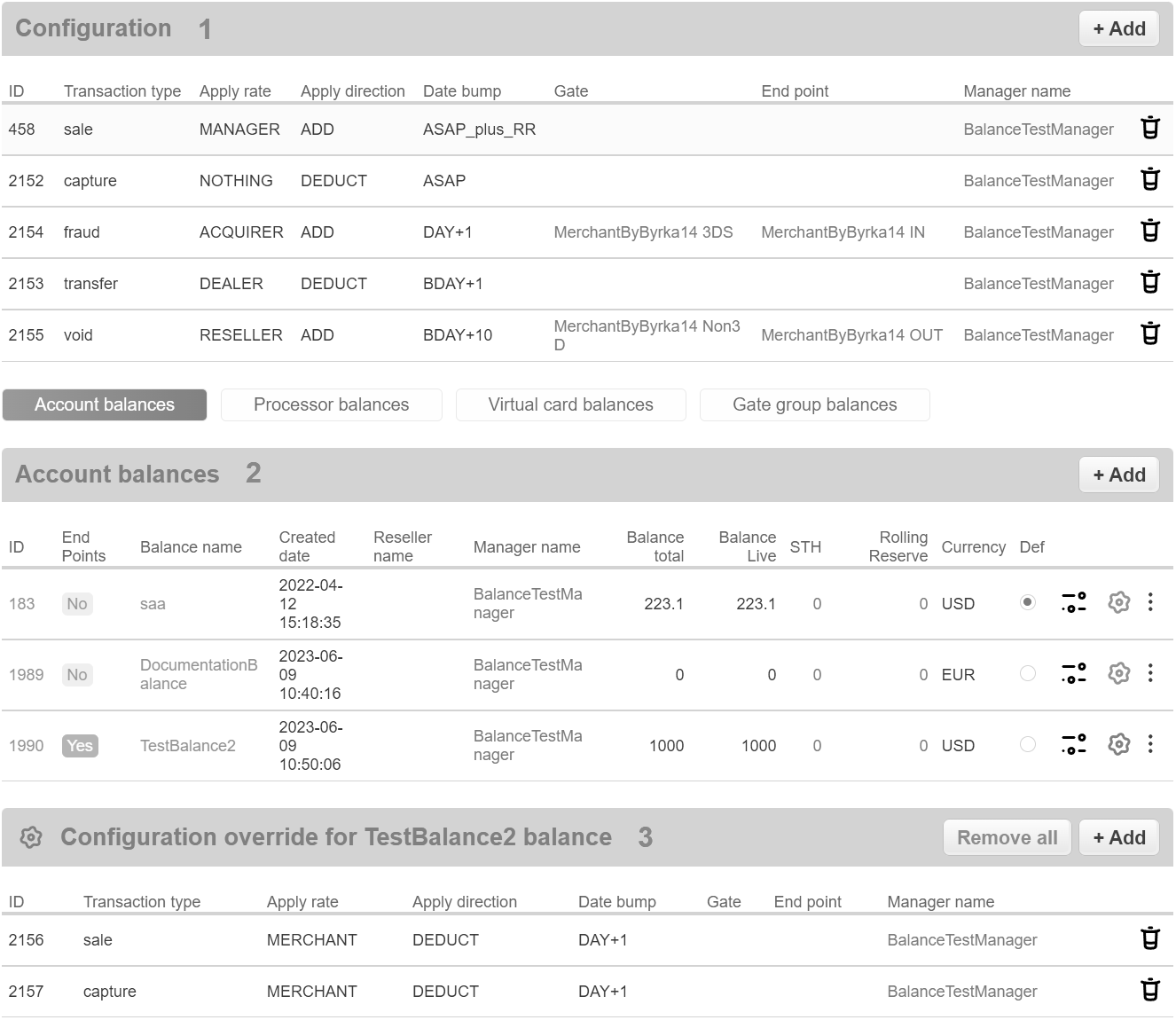Open three-dot menu for DocumentationBalance
The height and width of the screenshot is (1020, 1176).
(1149, 674)
